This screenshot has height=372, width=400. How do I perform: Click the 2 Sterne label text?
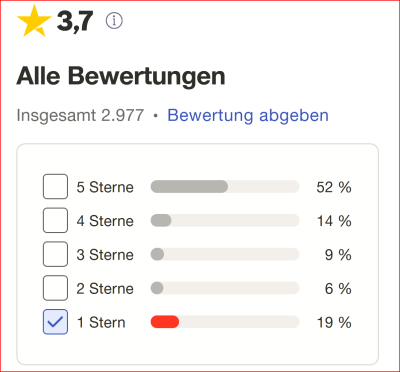[105, 289]
